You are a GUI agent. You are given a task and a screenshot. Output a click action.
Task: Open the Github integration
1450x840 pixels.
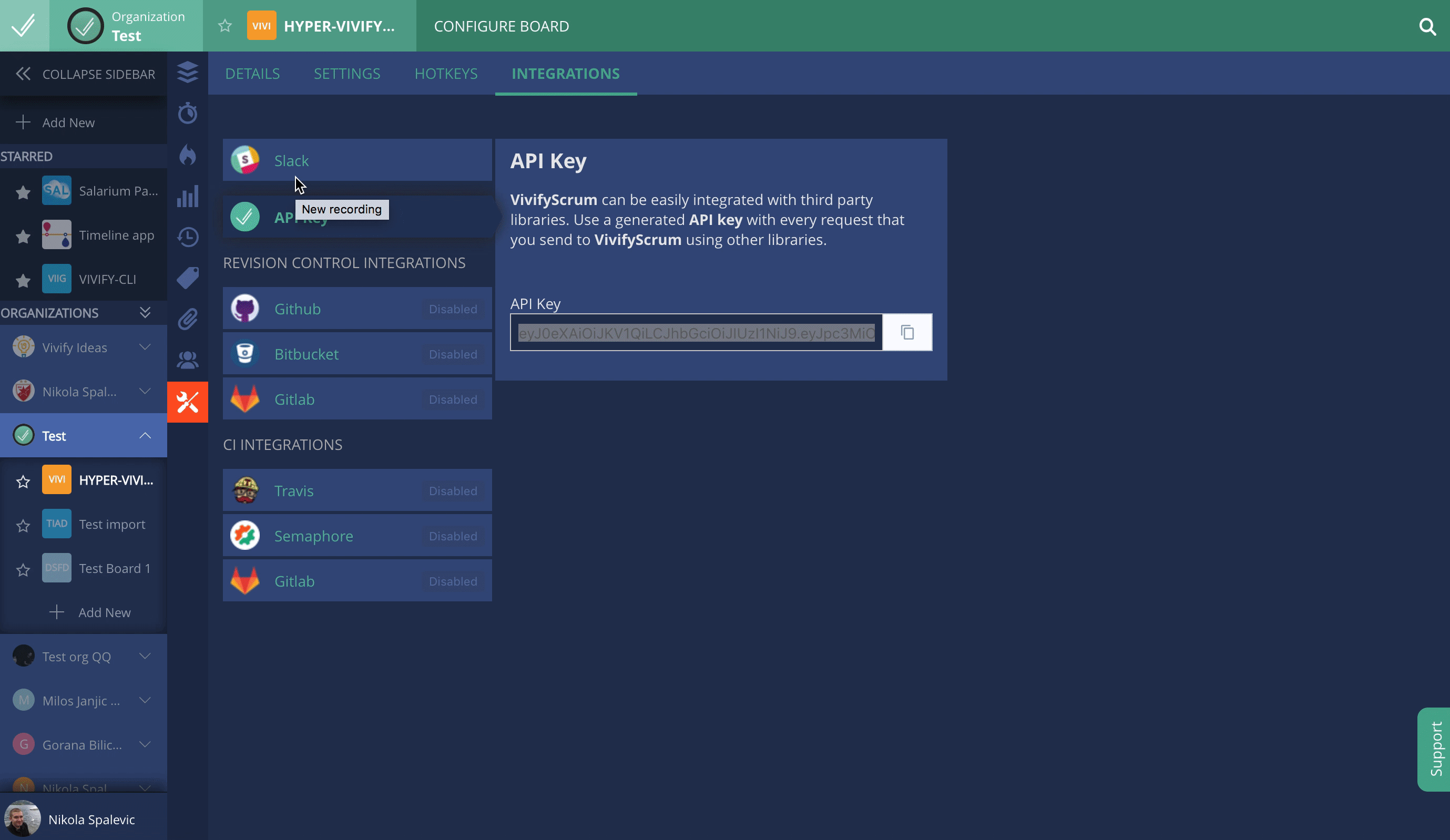click(358, 309)
